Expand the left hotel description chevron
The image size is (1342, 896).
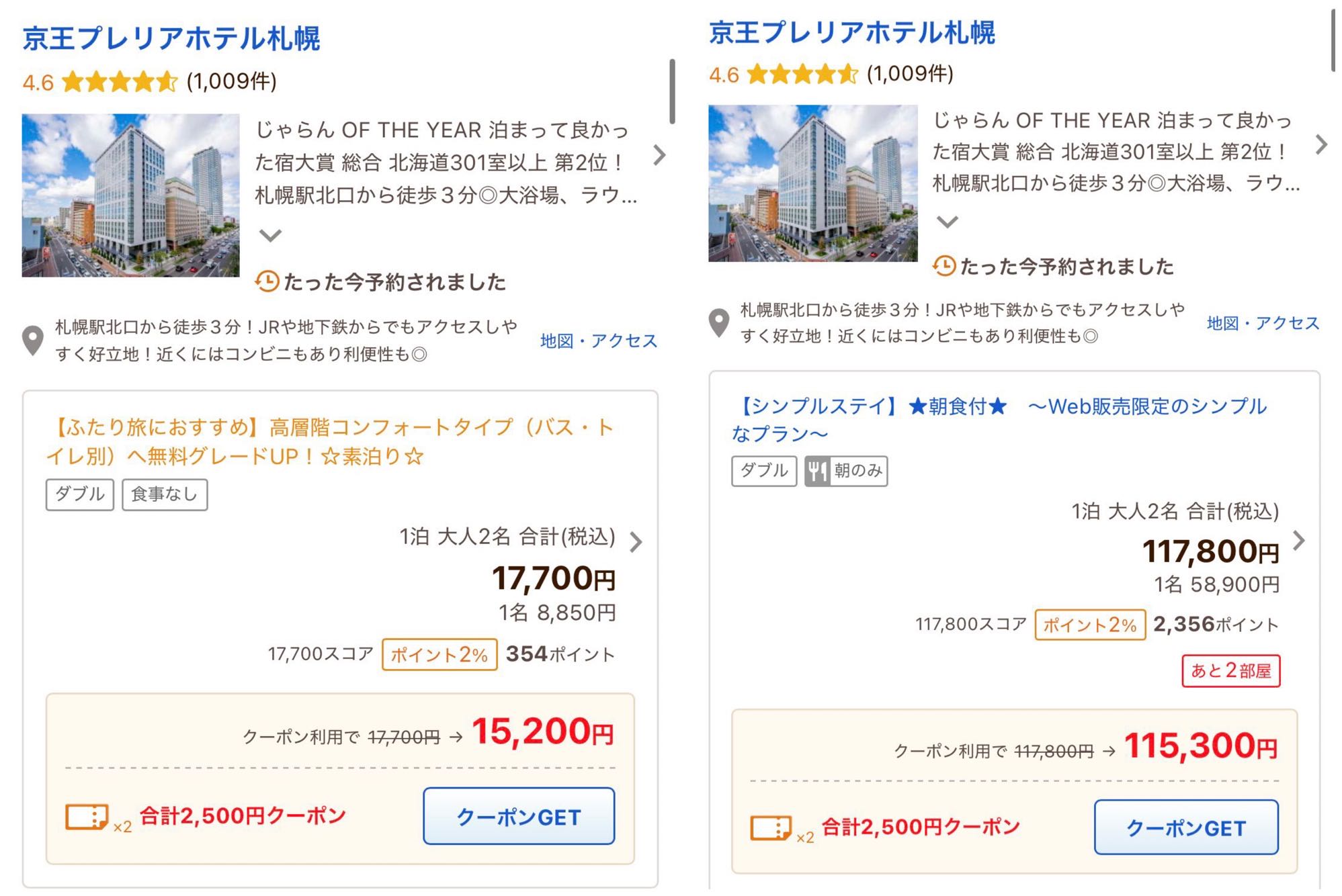tap(270, 235)
